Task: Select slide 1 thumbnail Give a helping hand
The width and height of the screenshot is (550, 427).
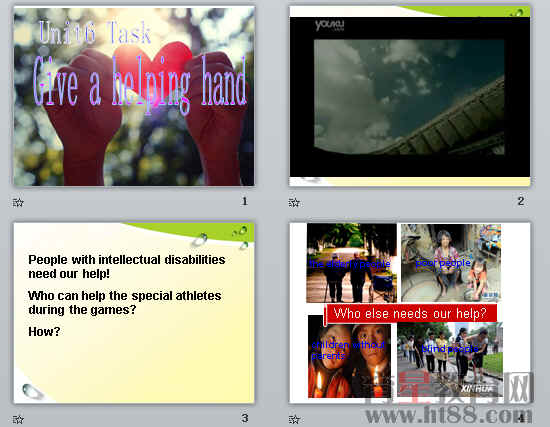Action: [x=134, y=96]
